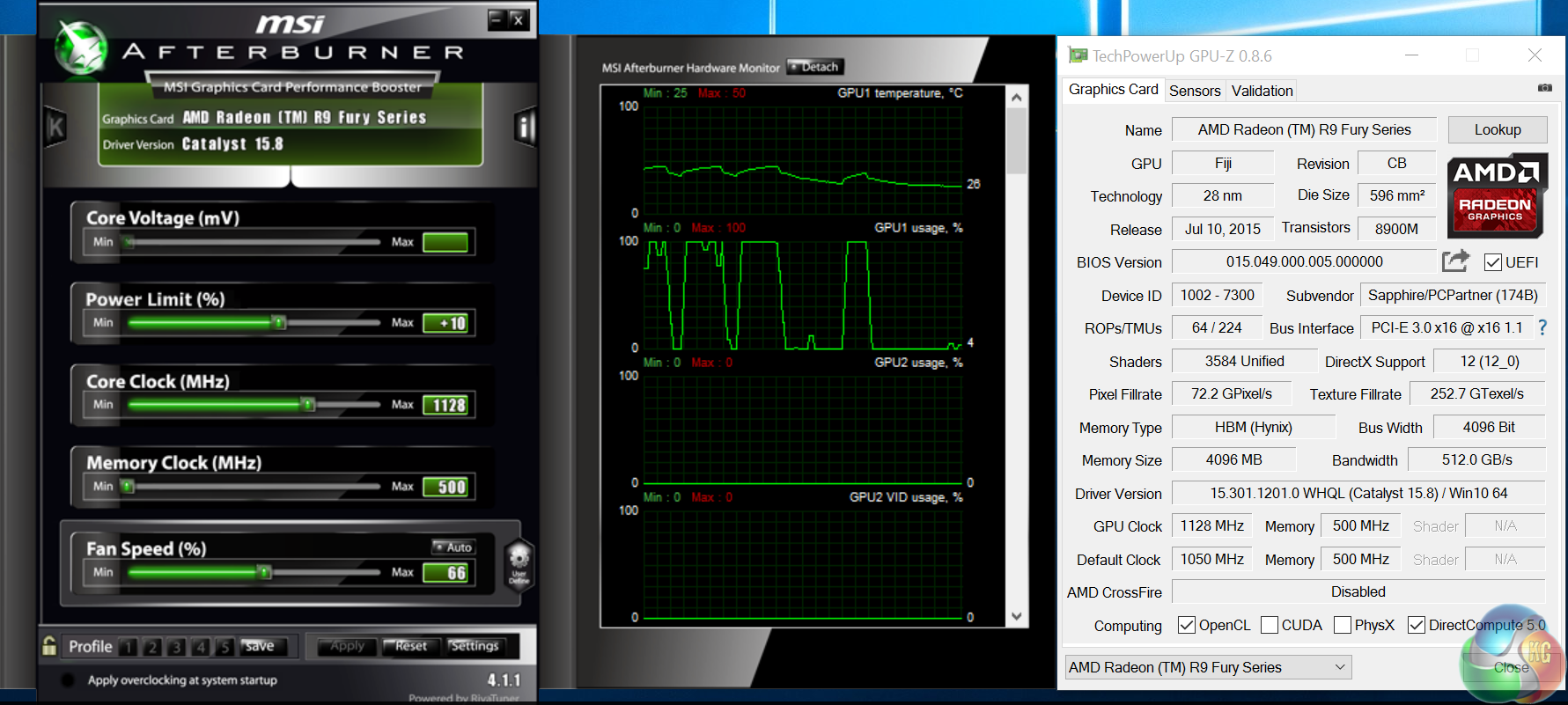
Task: Open the fan User Define gear button
Action: [519, 563]
